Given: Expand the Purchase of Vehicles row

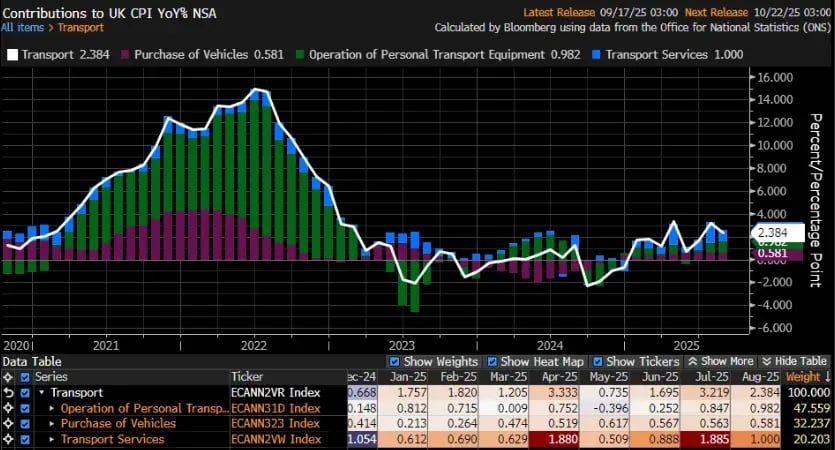Looking at the screenshot, I should pyautogui.click(x=52, y=423).
